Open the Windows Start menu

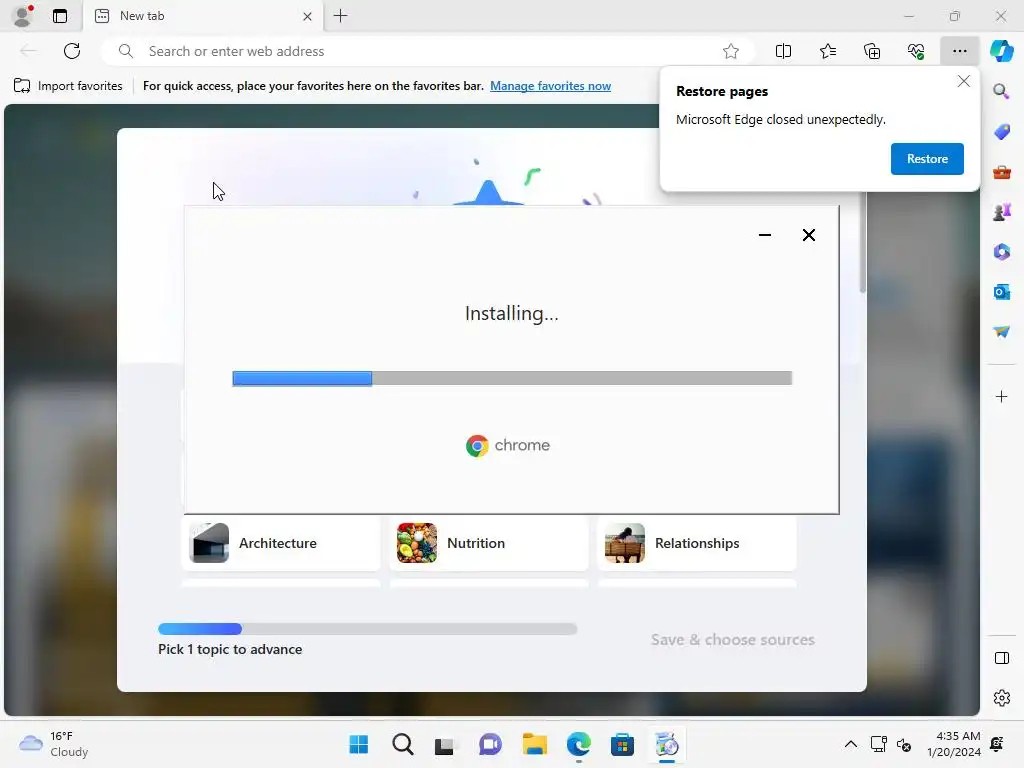pos(359,744)
